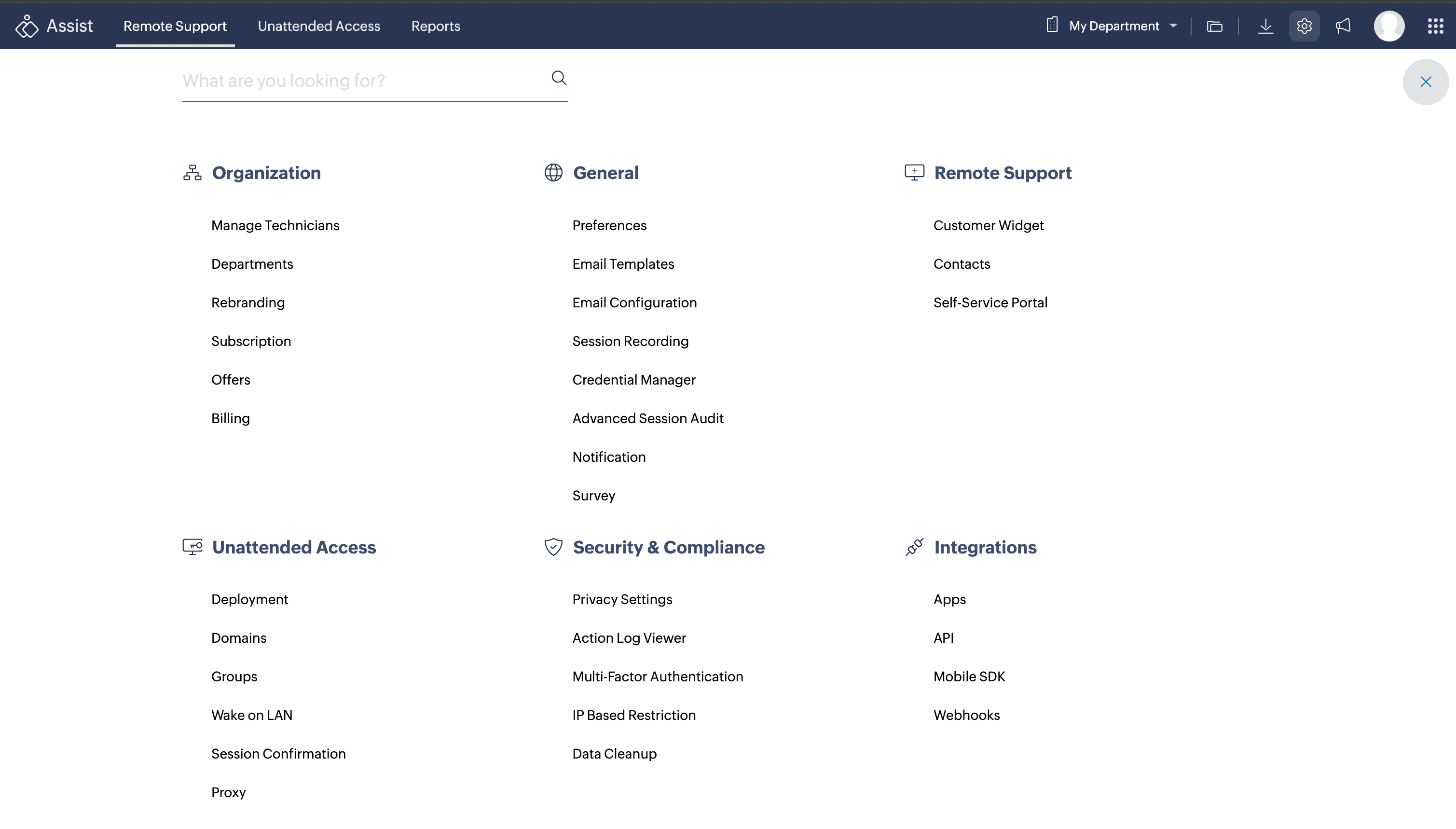
Task: Open the announcements megaphone icon
Action: coord(1343,26)
